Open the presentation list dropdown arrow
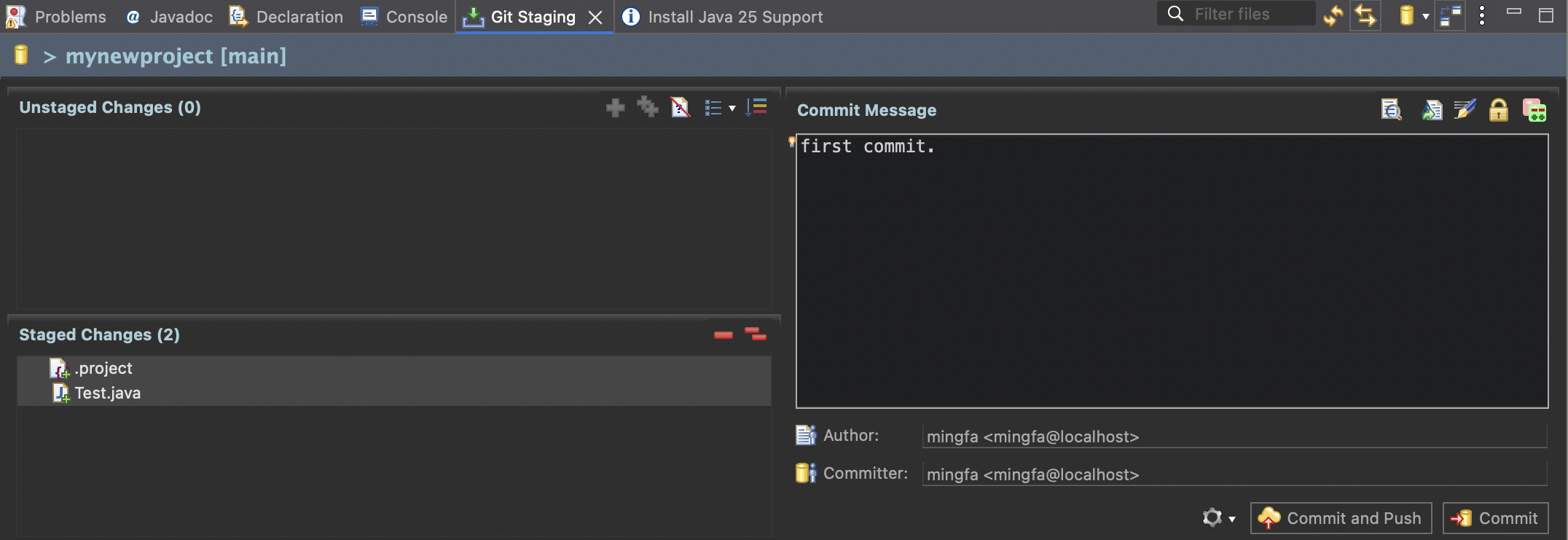Screen dimensions: 1568x540 pyautogui.click(x=732, y=109)
